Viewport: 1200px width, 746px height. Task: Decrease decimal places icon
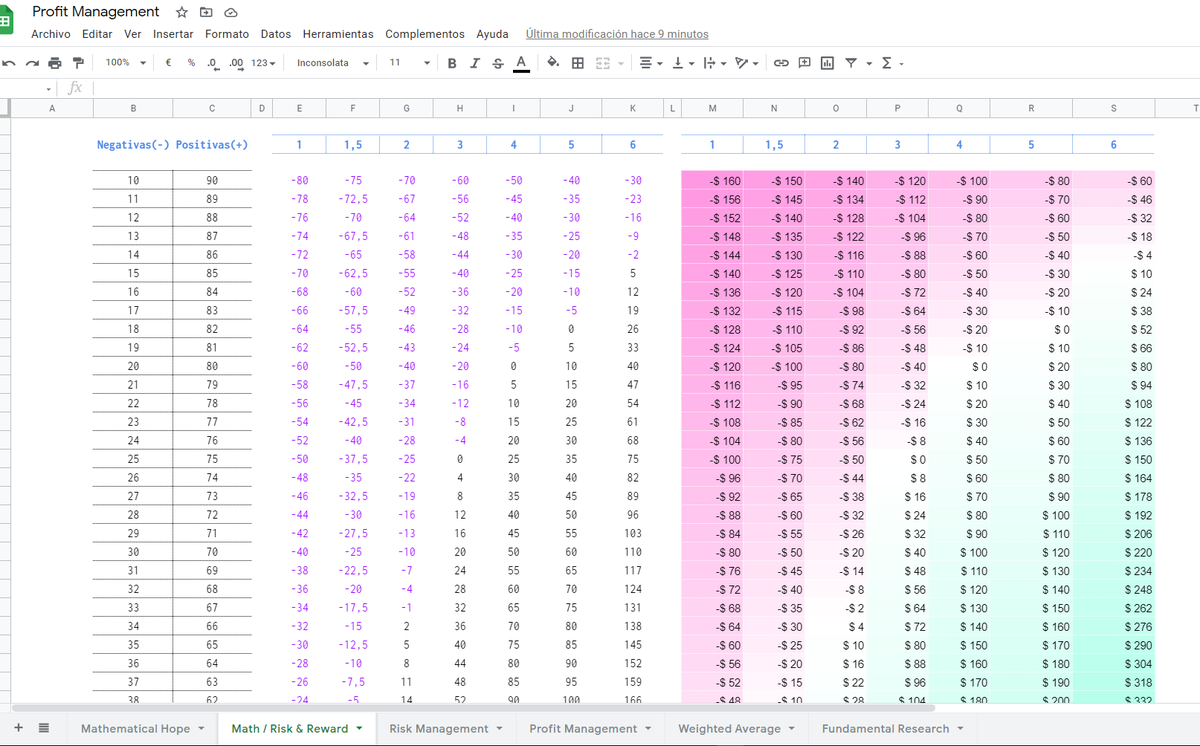pyautogui.click(x=213, y=63)
